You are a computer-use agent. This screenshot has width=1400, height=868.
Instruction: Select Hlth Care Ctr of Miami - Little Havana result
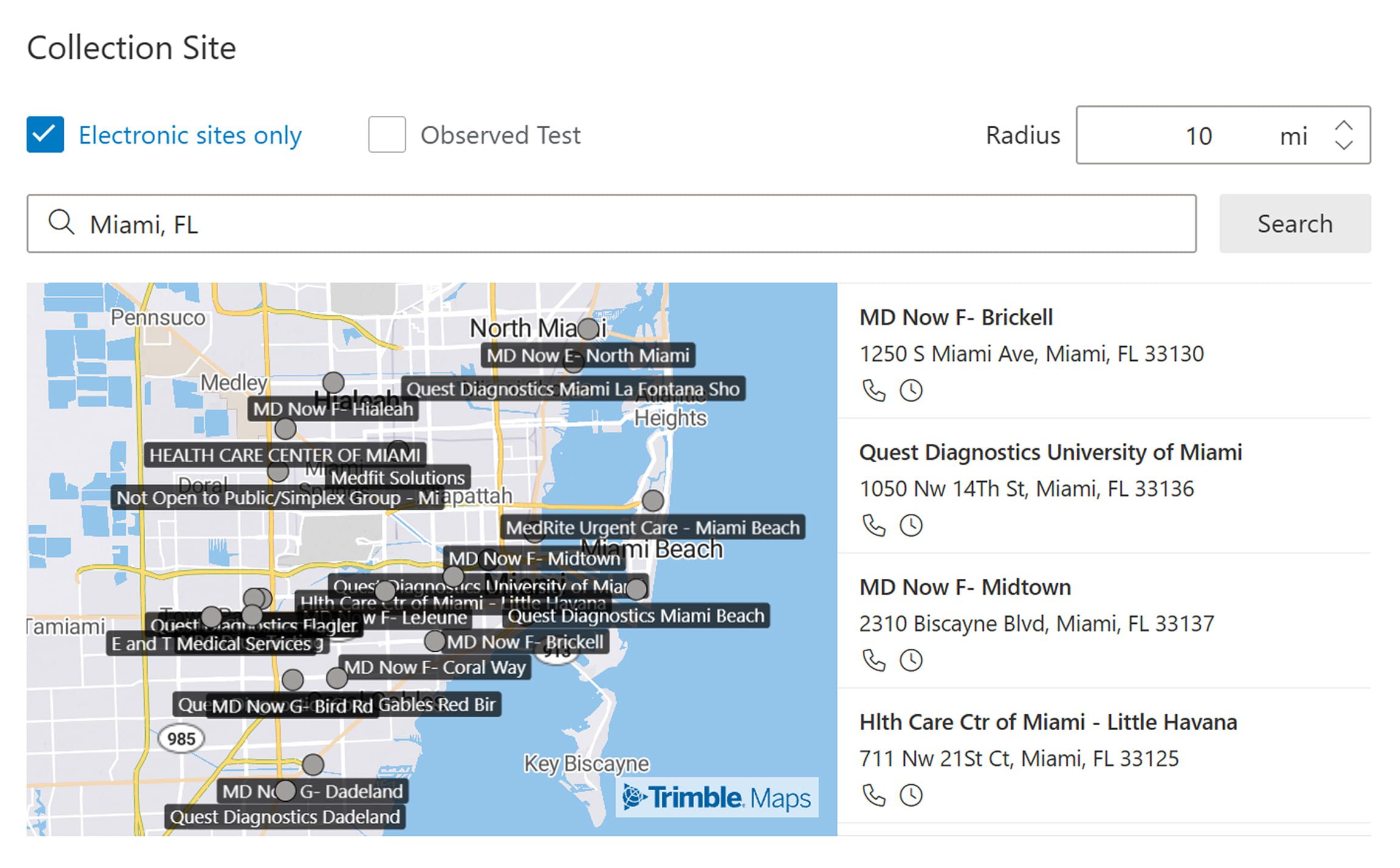tap(1048, 722)
